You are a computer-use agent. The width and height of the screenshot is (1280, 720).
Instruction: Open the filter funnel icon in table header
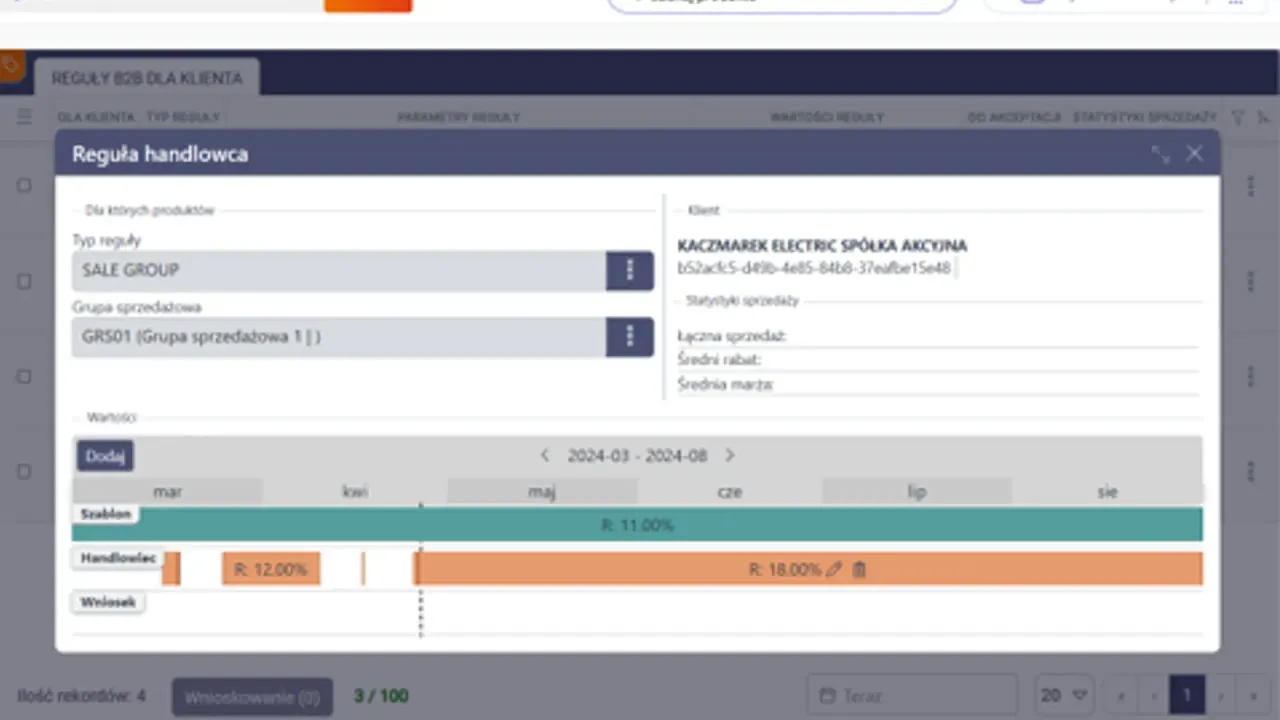pyautogui.click(x=1238, y=117)
